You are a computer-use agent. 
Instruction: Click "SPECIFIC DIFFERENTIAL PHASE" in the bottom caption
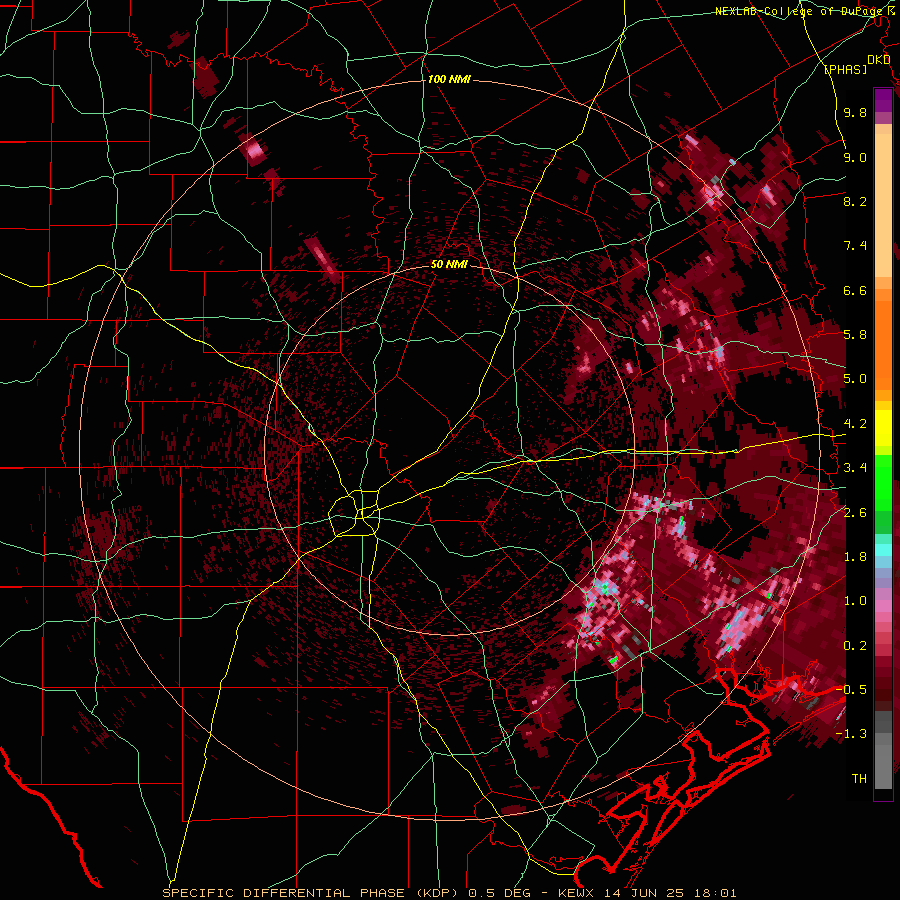click(x=284, y=893)
